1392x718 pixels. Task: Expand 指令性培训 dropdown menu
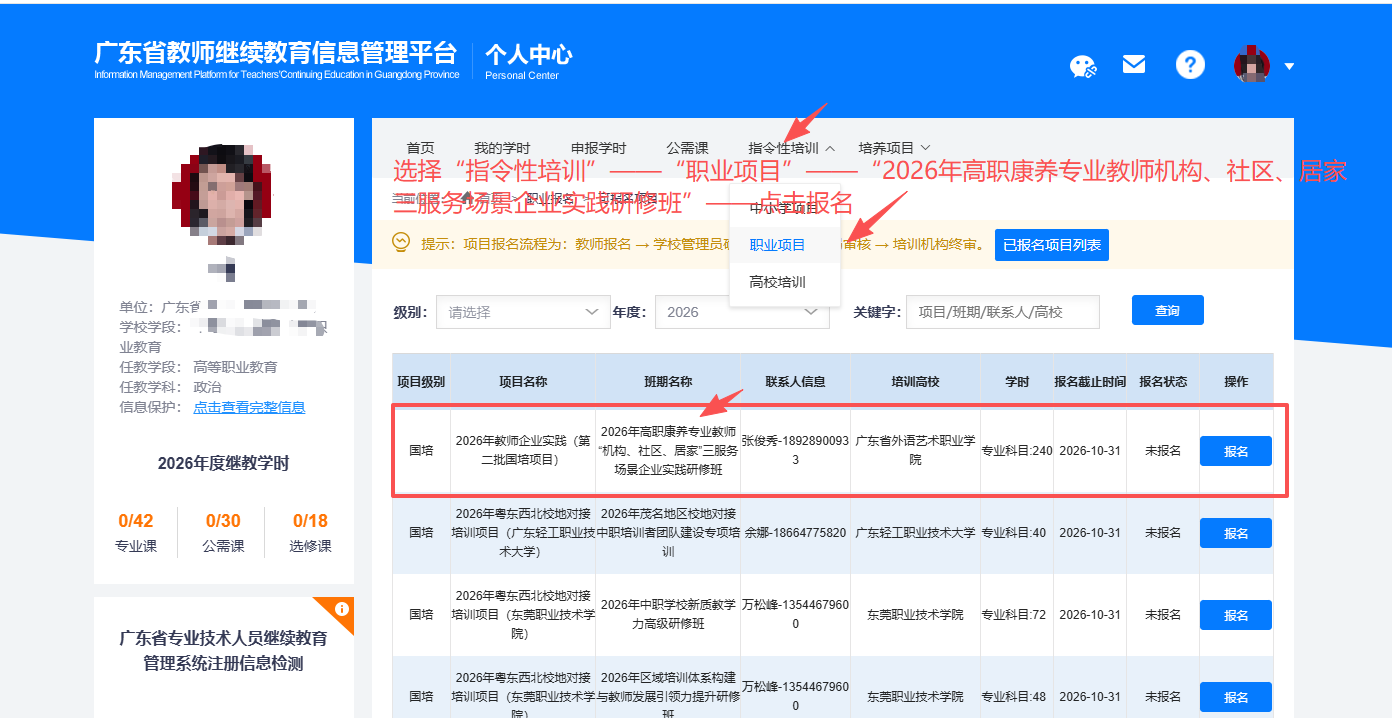point(791,148)
